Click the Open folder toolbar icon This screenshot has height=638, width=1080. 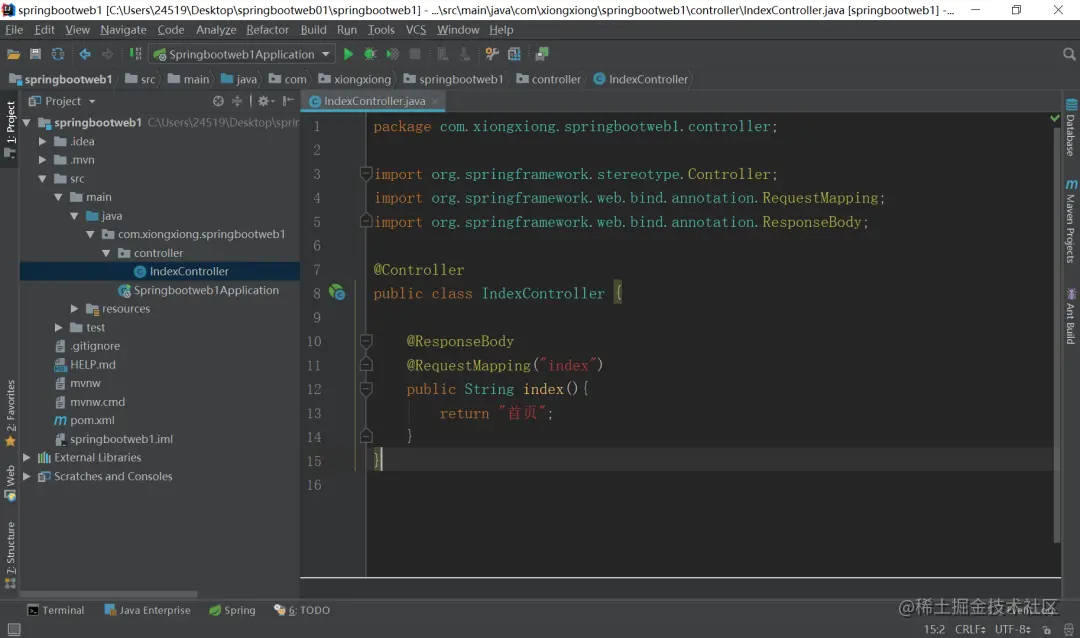click(x=14, y=54)
